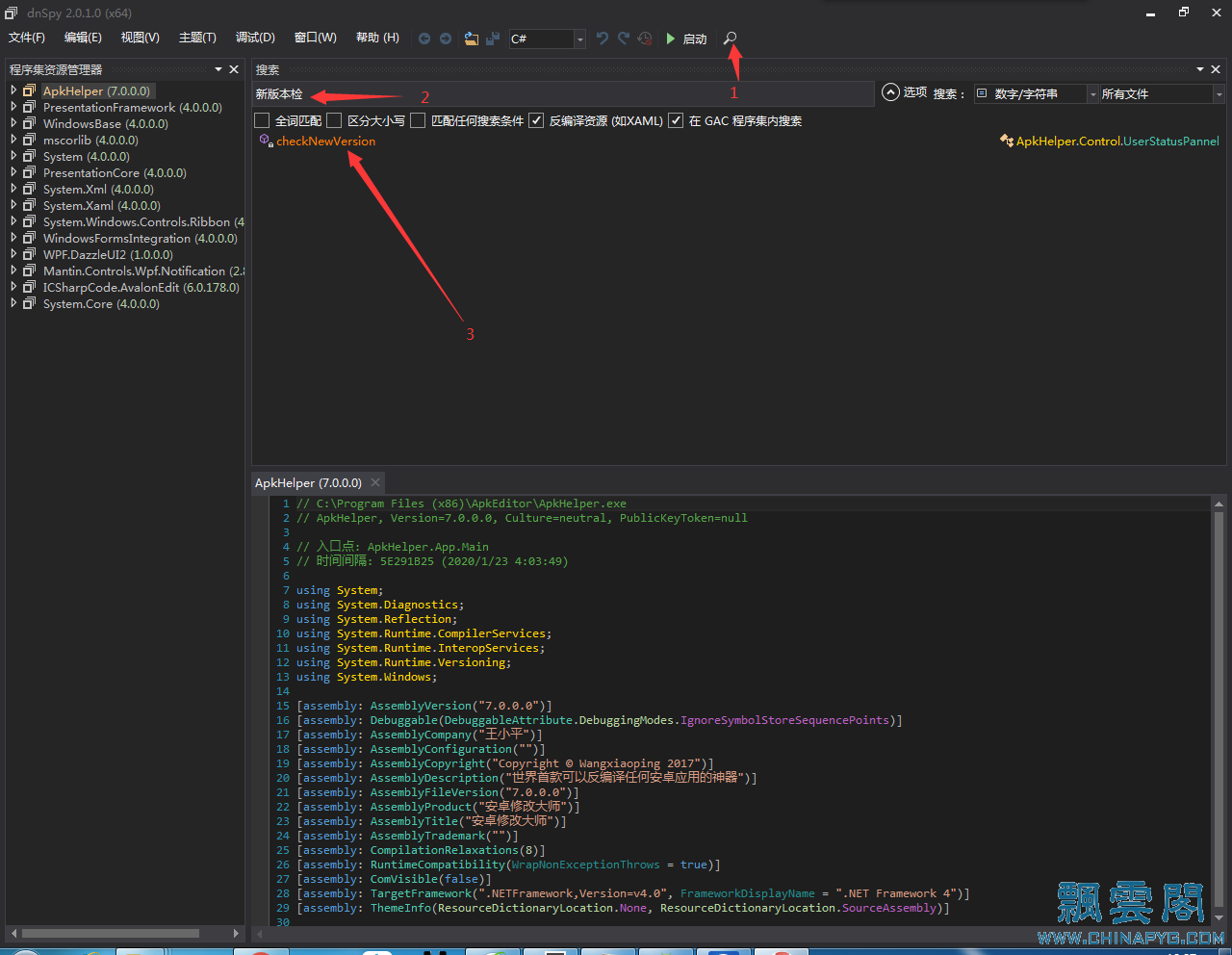This screenshot has width=1232, height=955.
Task: Uncheck 反编译资源 (如XAML) checkbox
Action: [536, 120]
